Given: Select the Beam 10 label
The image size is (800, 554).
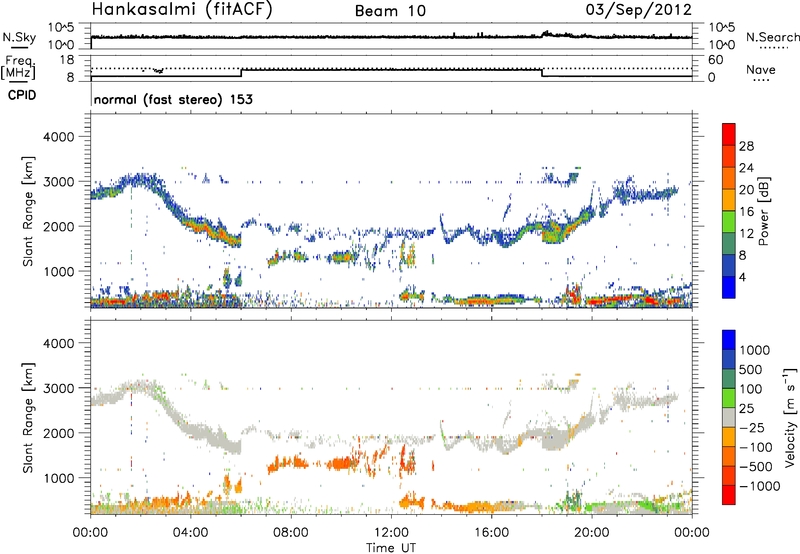Looking at the screenshot, I should pyautogui.click(x=390, y=11).
